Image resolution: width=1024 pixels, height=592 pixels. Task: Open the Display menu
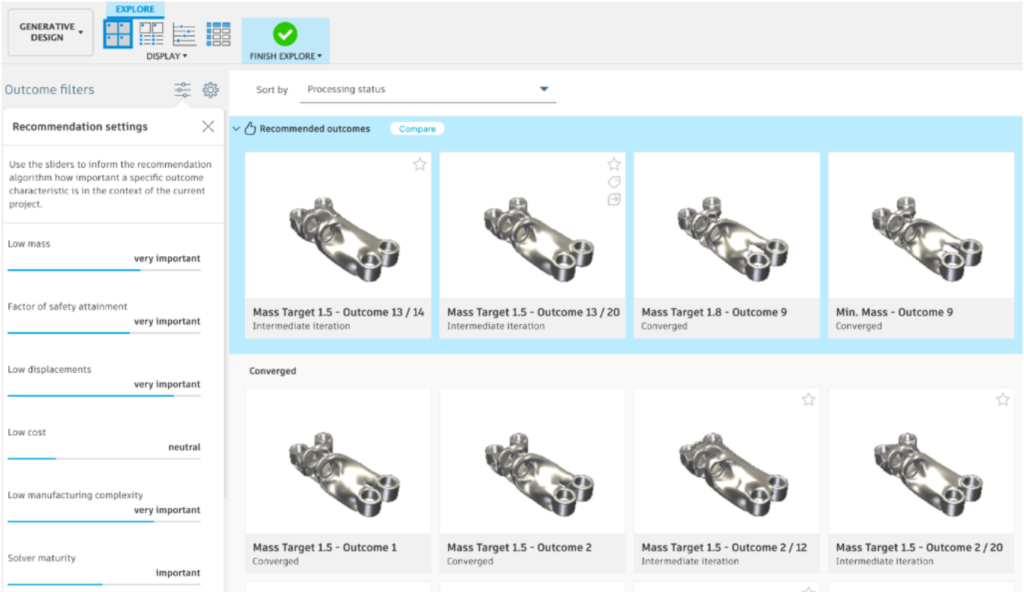166,56
